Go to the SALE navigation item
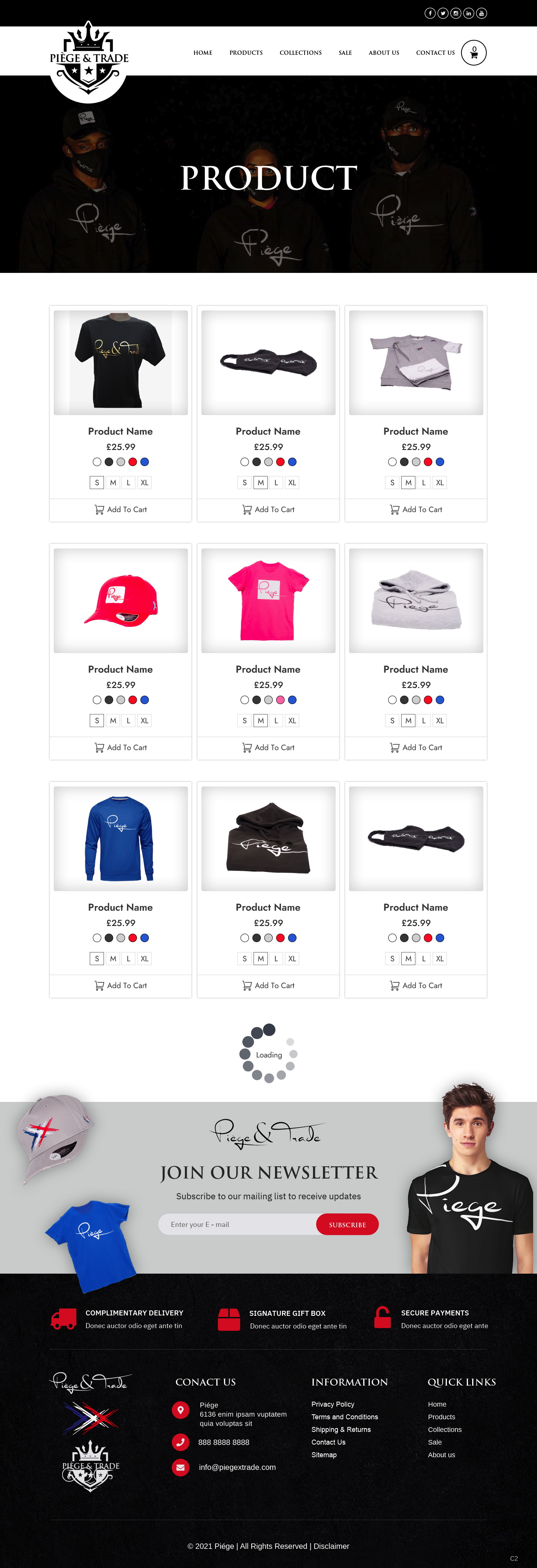This screenshot has height=1568, width=537. tap(345, 53)
